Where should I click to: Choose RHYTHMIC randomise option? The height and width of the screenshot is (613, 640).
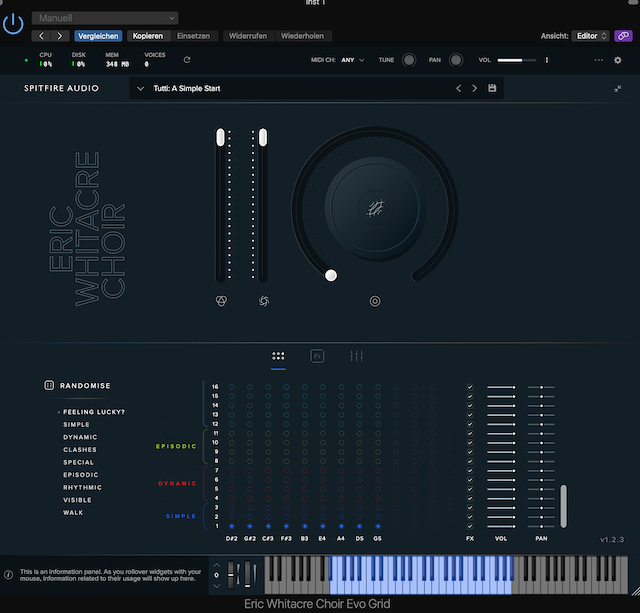click(82, 487)
